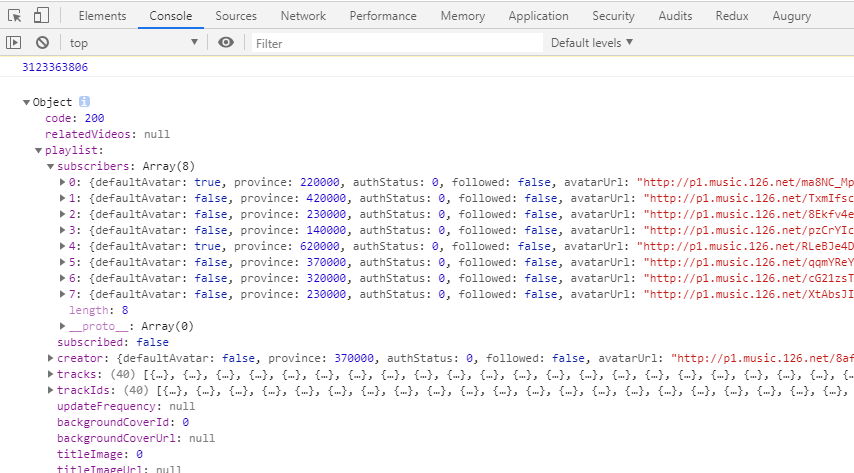This screenshot has width=854, height=473.
Task: Switch to the Redux tab
Action: (x=732, y=16)
